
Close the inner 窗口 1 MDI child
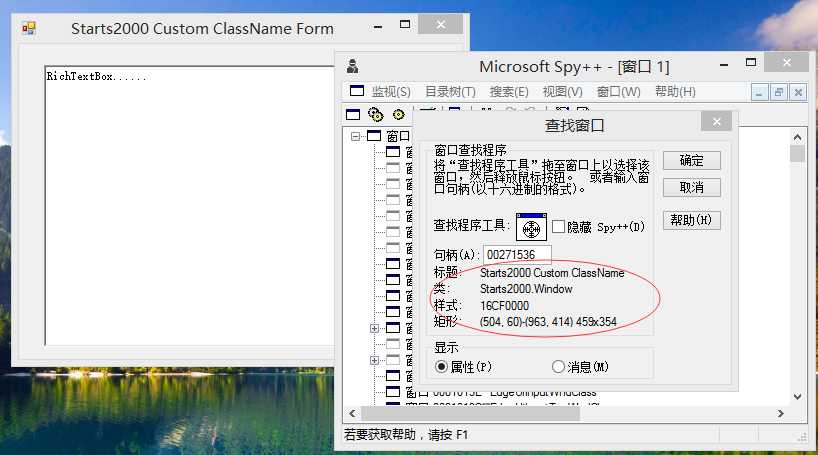pos(798,93)
